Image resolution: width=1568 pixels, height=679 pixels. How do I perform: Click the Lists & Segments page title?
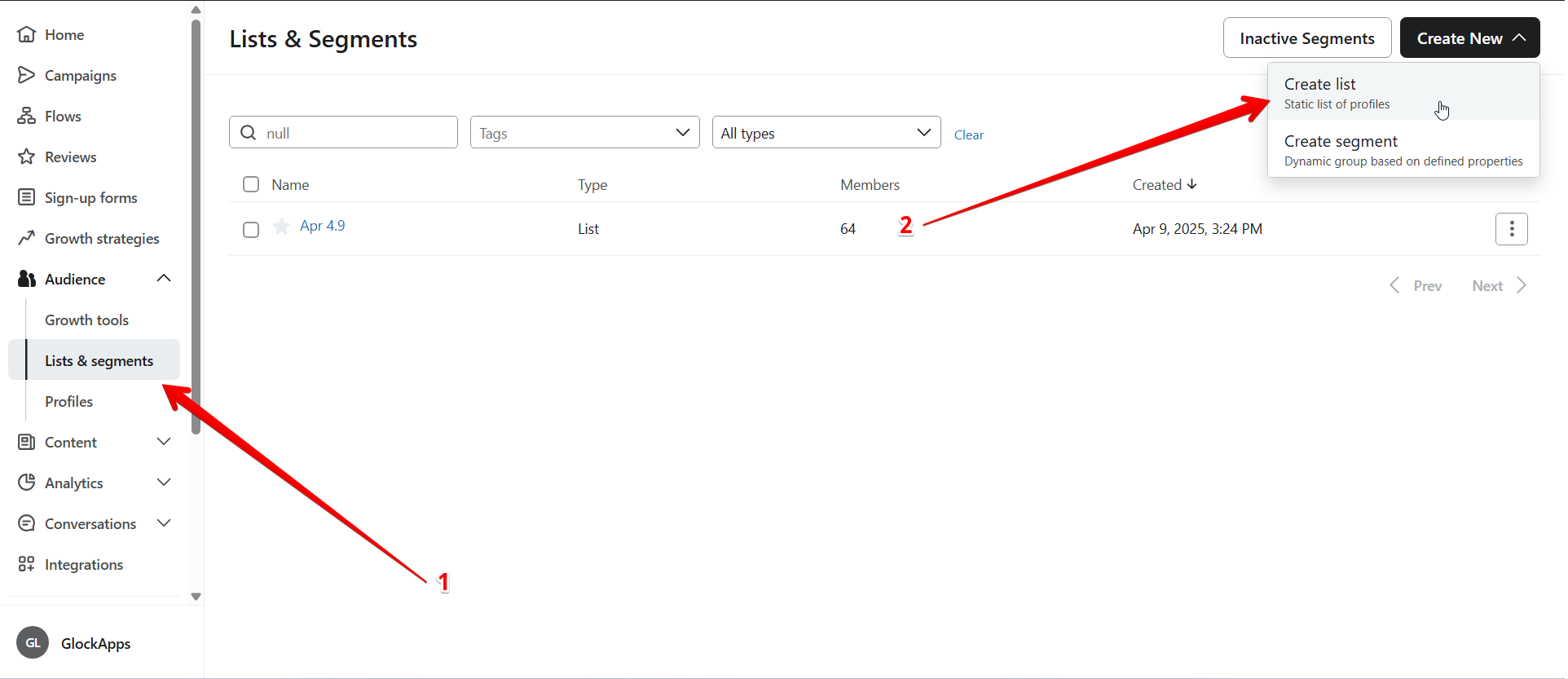pos(323,39)
